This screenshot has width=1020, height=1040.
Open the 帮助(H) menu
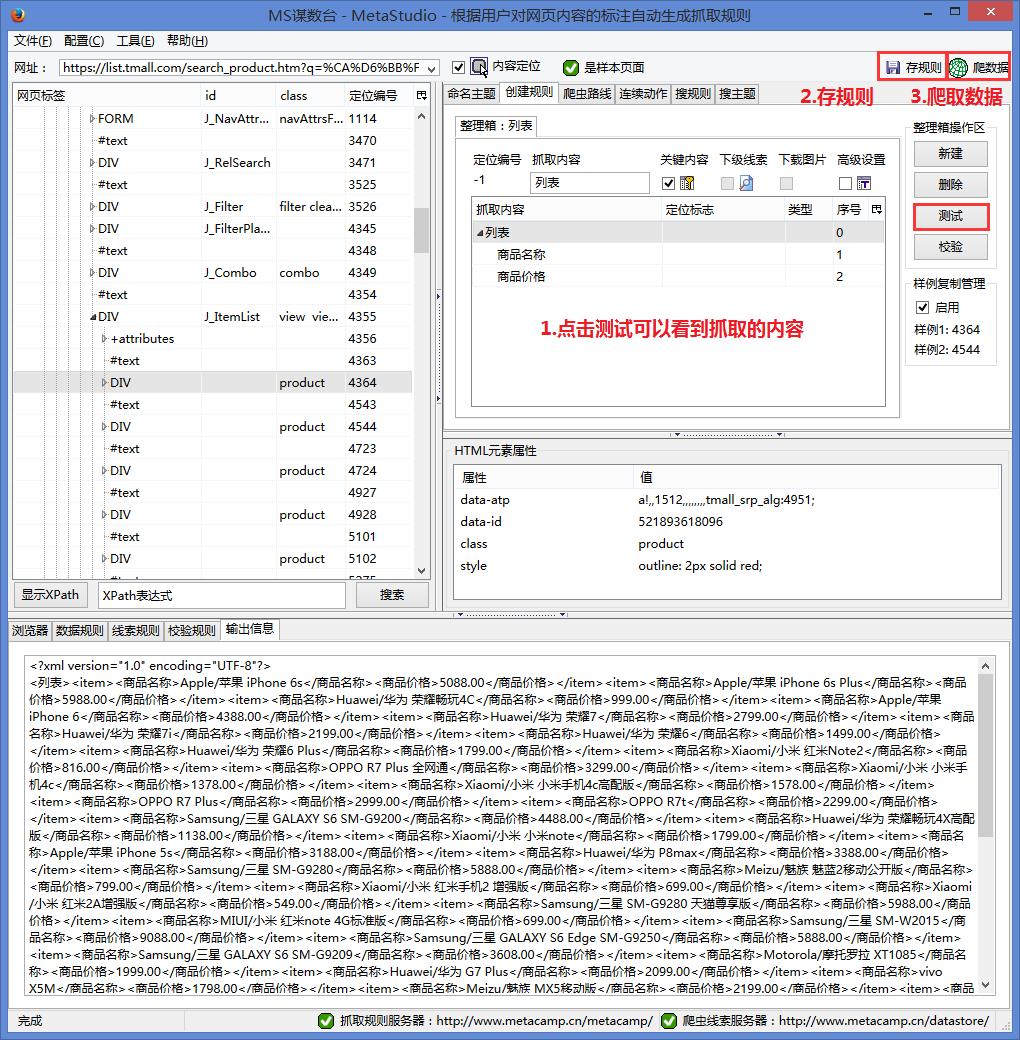tap(188, 41)
